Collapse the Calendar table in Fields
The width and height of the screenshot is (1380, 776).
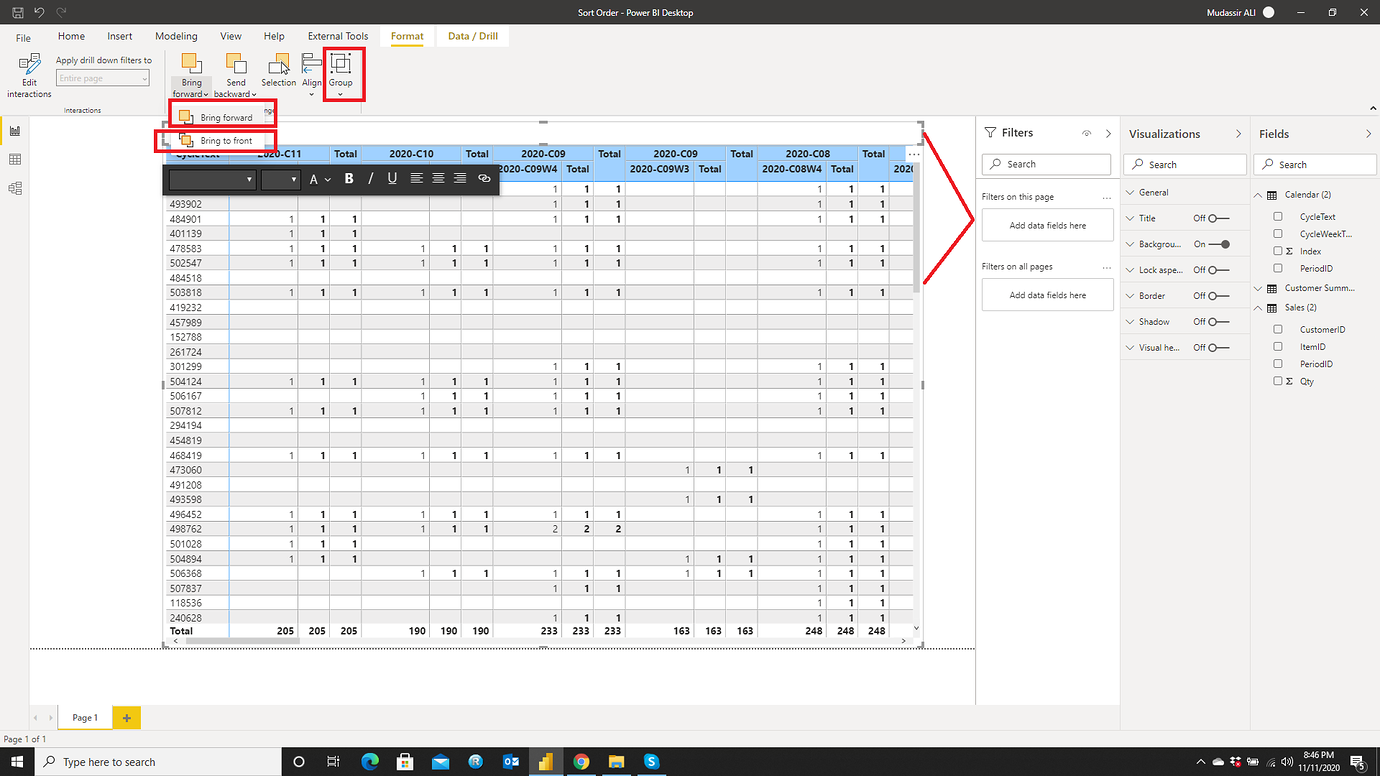pos(1258,194)
